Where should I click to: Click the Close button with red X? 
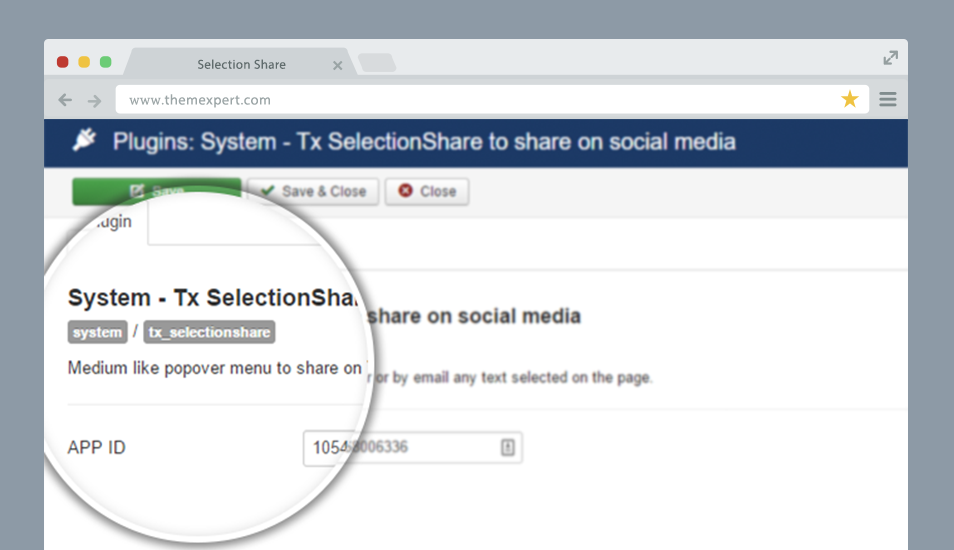click(x=427, y=191)
